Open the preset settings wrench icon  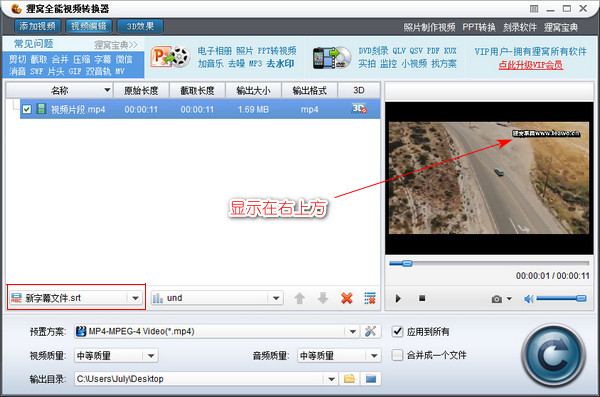point(370,331)
